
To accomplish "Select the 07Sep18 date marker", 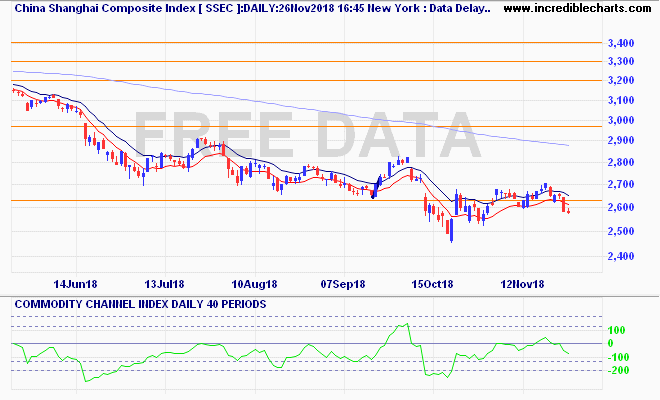I will click(343, 284).
